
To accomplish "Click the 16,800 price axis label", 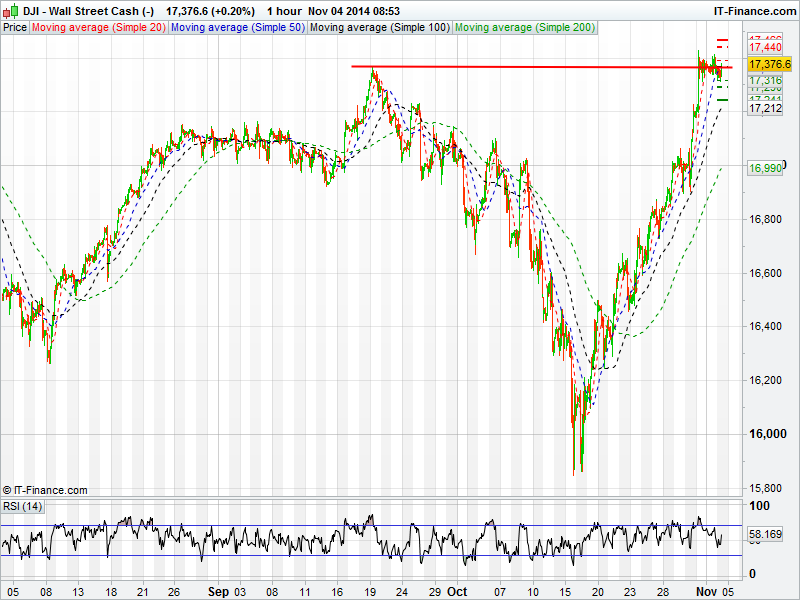I will [x=765, y=219].
